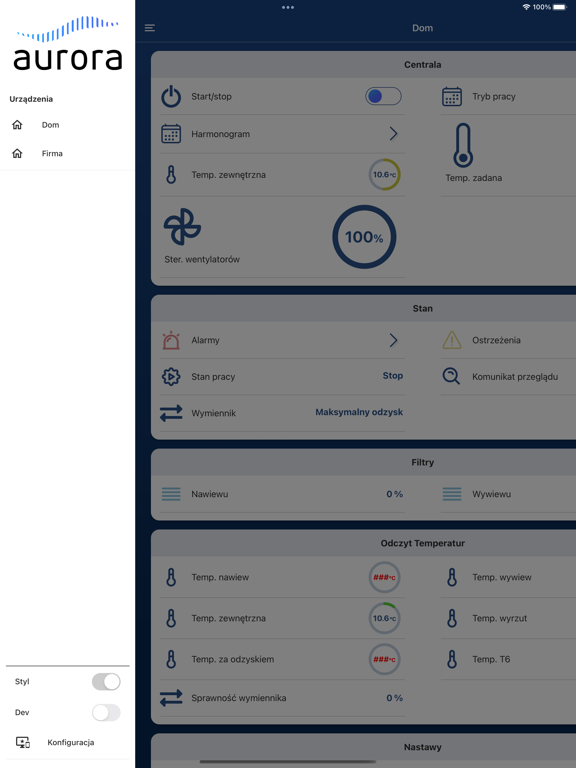The width and height of the screenshot is (576, 768).
Task: Click the Harmonogram calendar icon
Action: [x=171, y=134]
